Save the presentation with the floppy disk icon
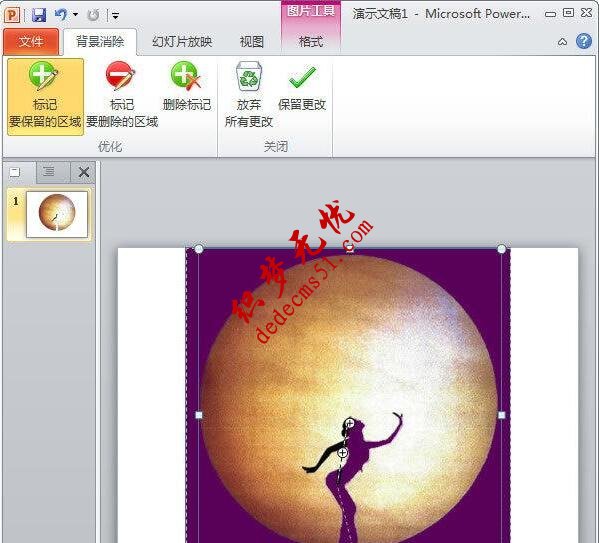The image size is (599, 543). 39,15
